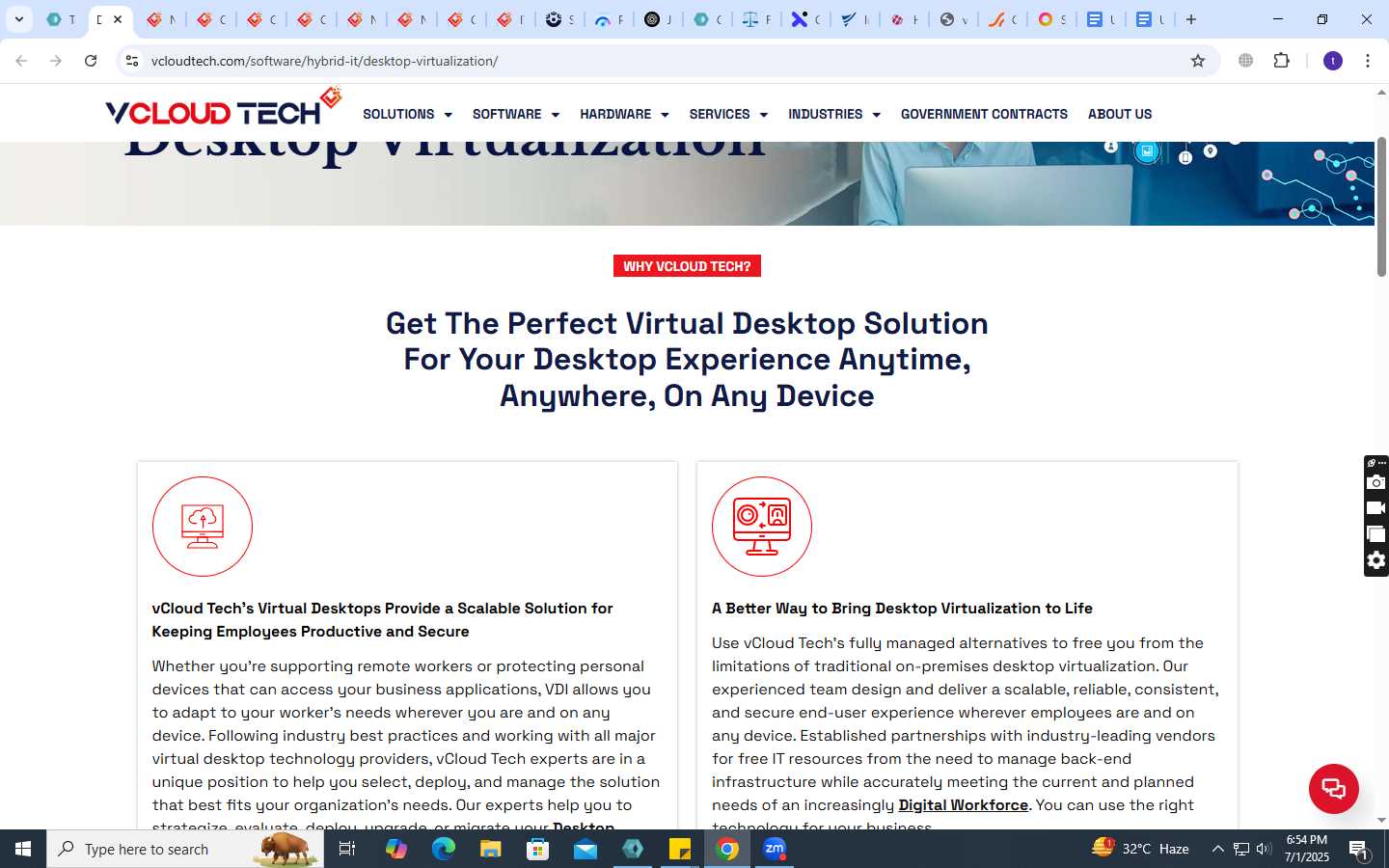This screenshot has width=1389, height=868.
Task: Open the tab search dropdown arrow
Action: [x=18, y=19]
